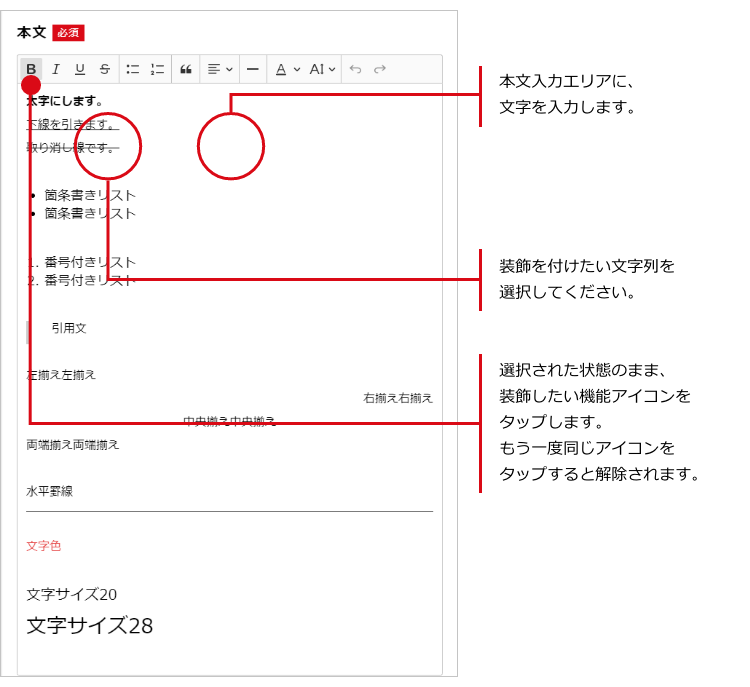The width and height of the screenshot is (750, 687).
Task: Apply blockquote with the quote icon
Action: [185, 69]
